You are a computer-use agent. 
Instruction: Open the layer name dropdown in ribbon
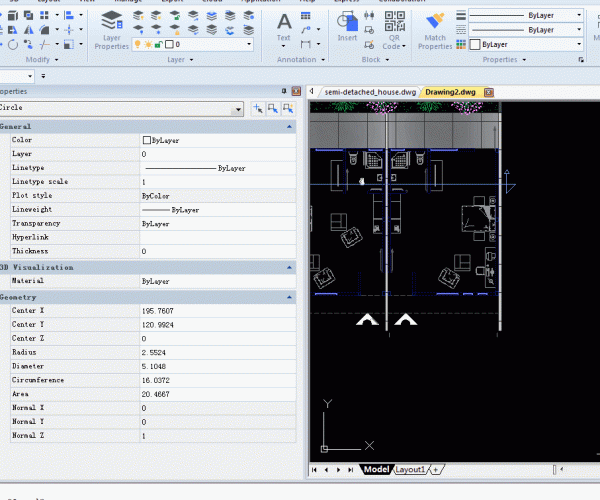coord(247,45)
